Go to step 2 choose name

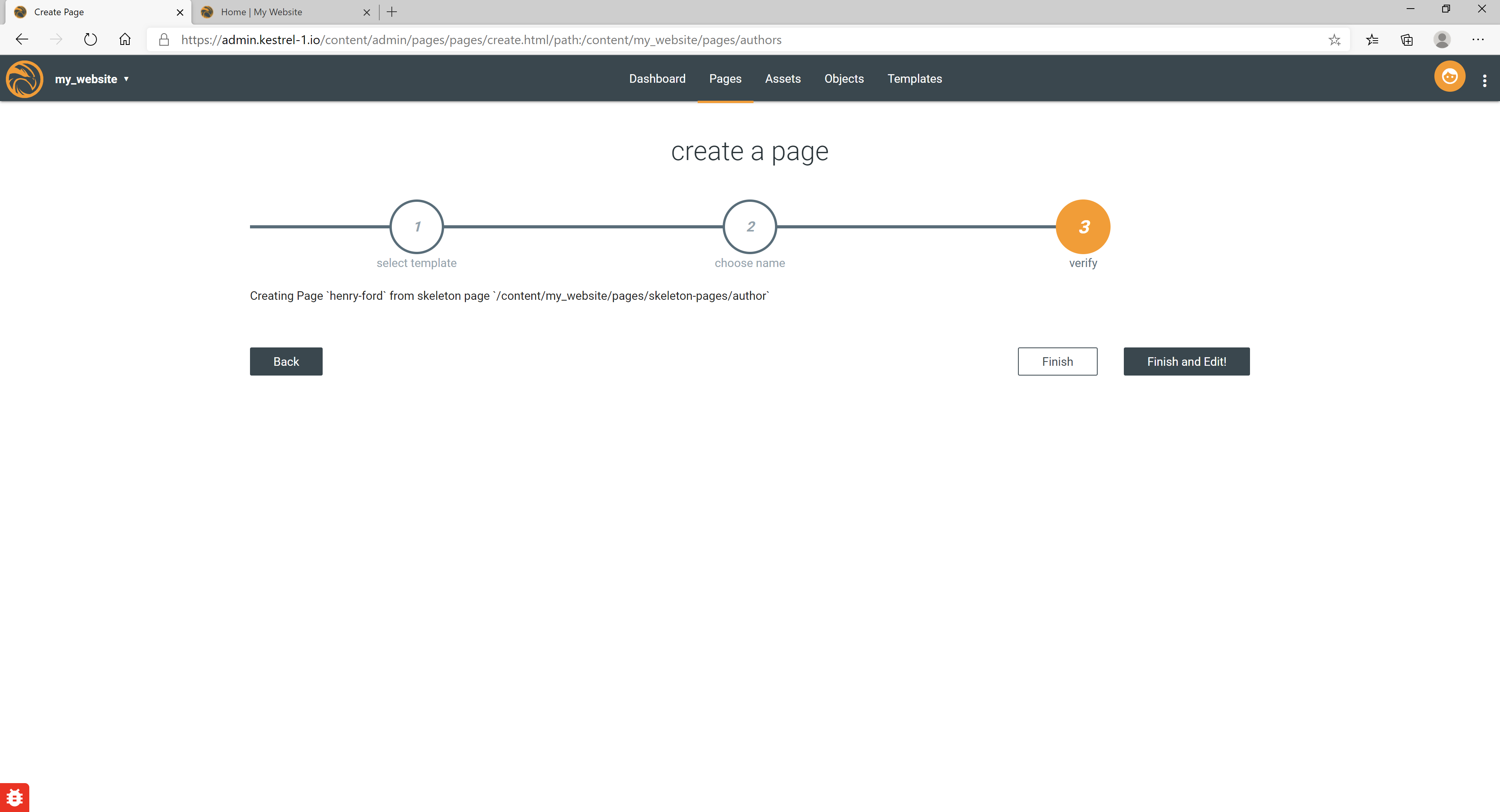[x=750, y=226]
